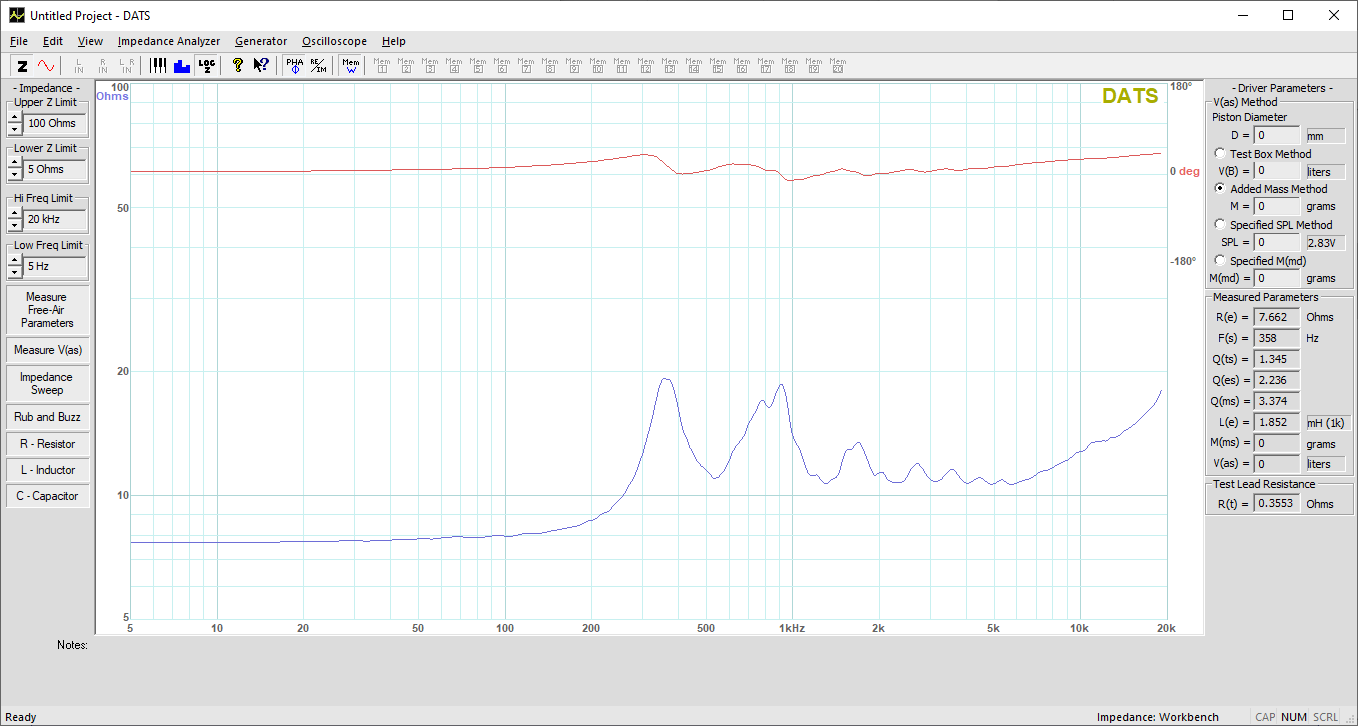
Task: Open the Oscilloscope menu
Action: click(335, 41)
